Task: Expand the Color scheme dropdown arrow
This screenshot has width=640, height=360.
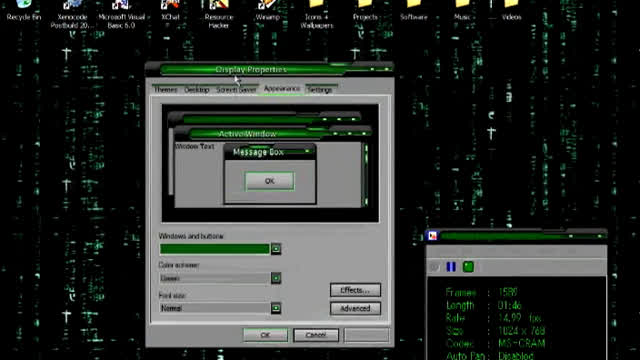Action: point(276,278)
